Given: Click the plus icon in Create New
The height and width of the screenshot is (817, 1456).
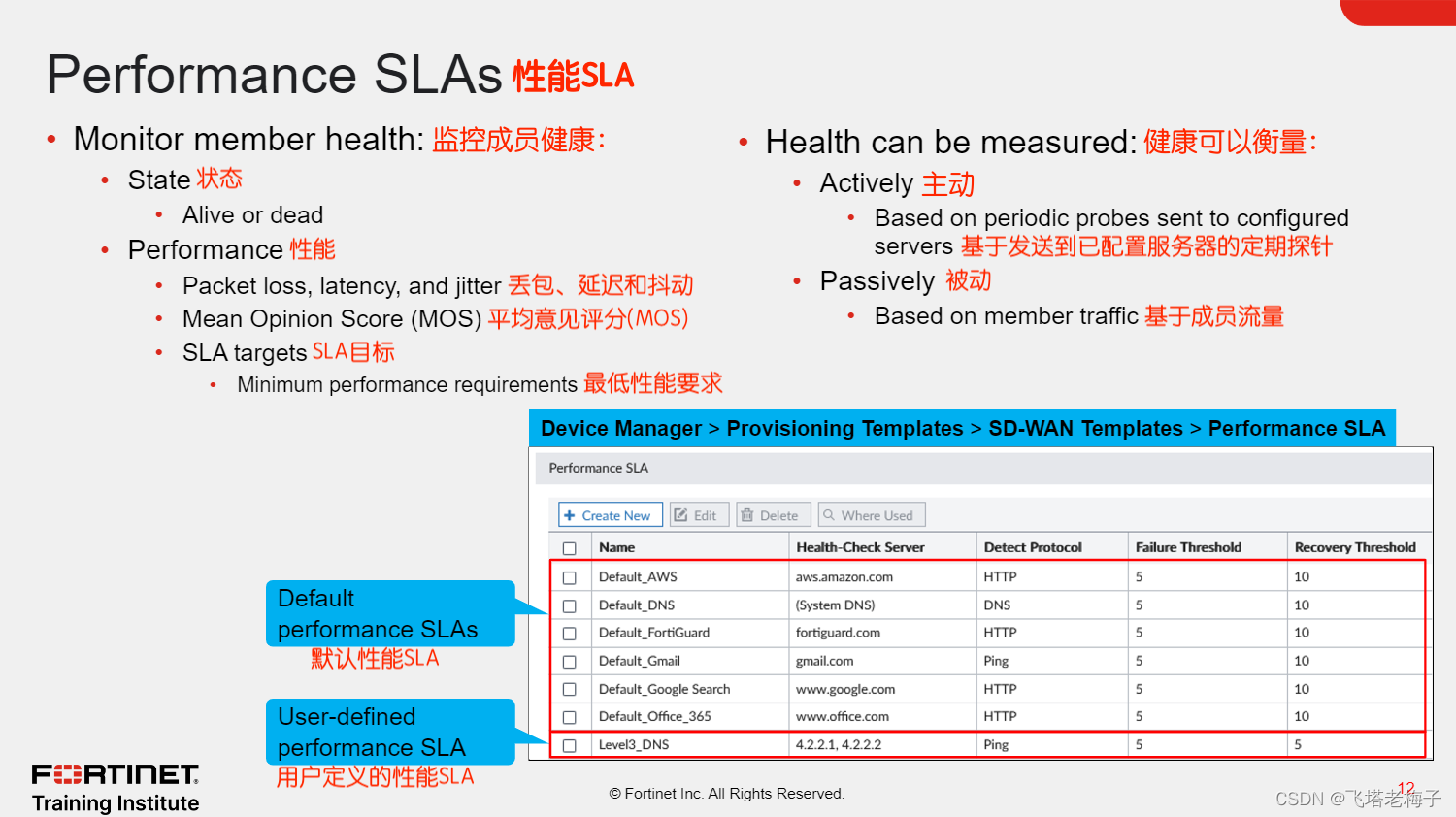Looking at the screenshot, I should pos(570,515).
